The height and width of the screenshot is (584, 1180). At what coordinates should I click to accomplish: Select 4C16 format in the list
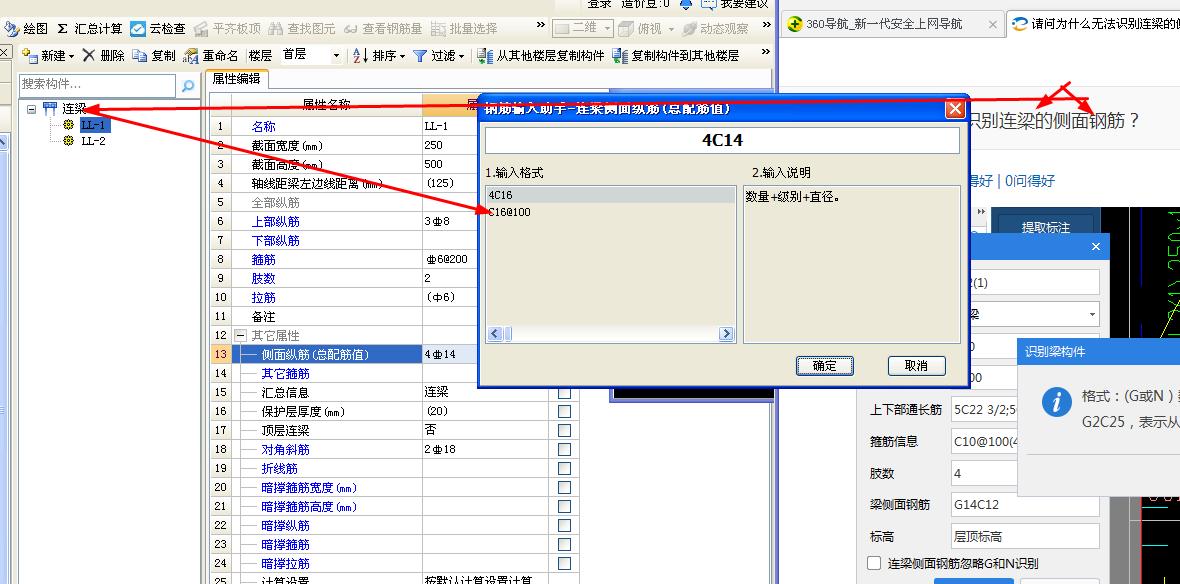click(x=610, y=195)
